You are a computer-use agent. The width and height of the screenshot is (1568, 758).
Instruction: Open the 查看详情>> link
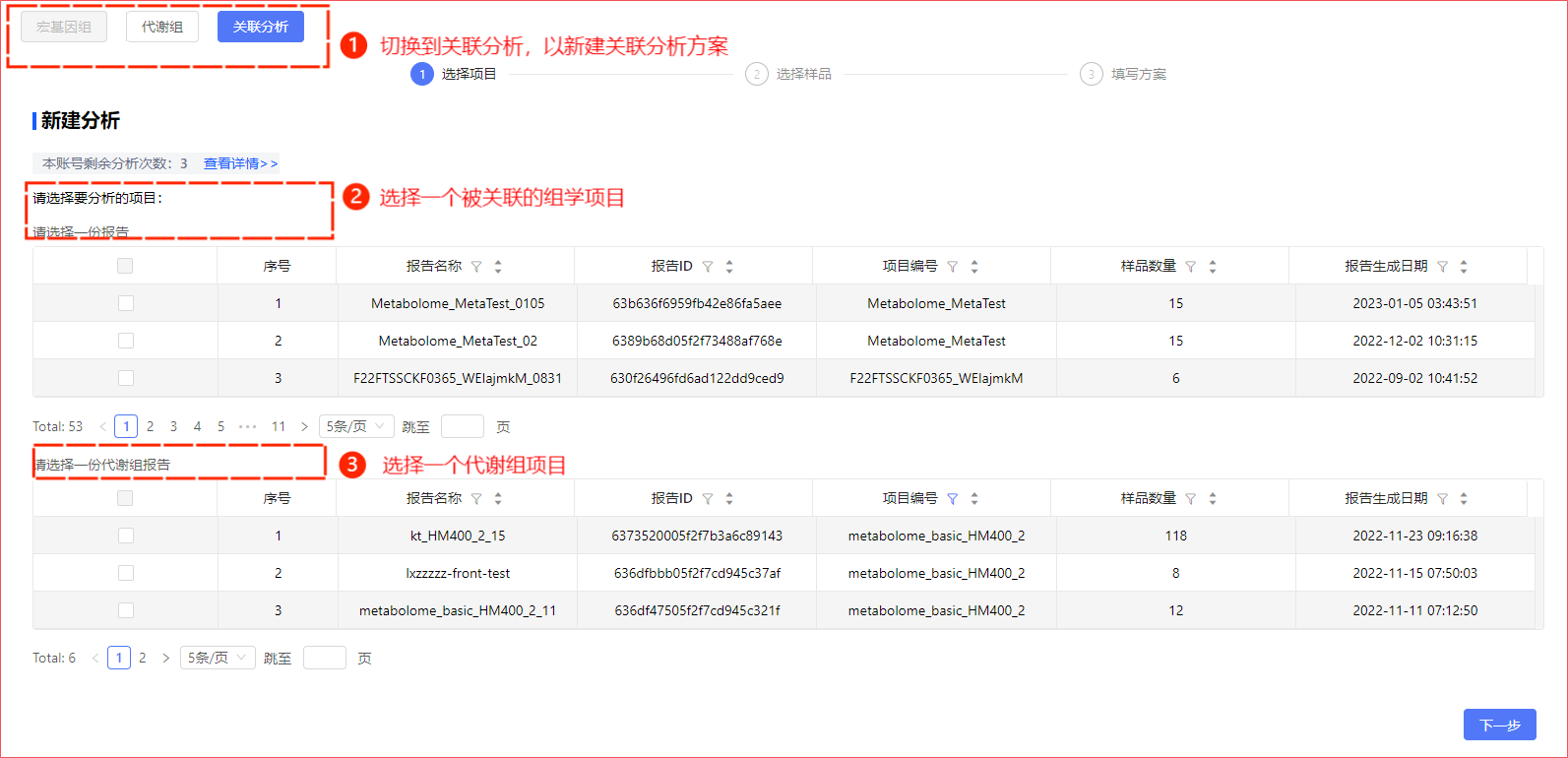pyautogui.click(x=240, y=163)
